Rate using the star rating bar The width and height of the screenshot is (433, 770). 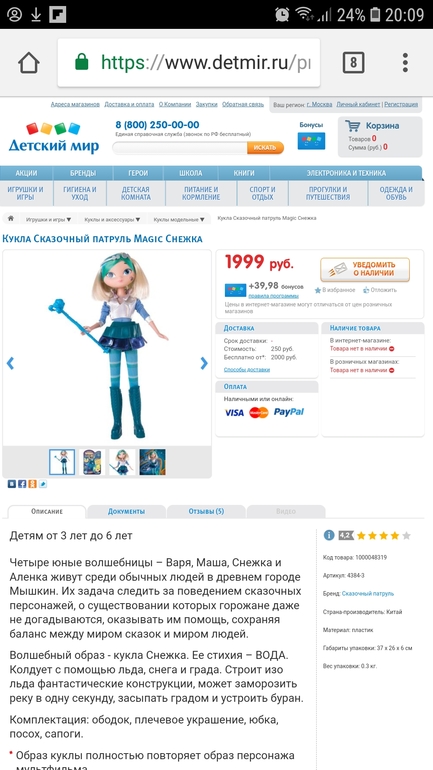pos(383,535)
